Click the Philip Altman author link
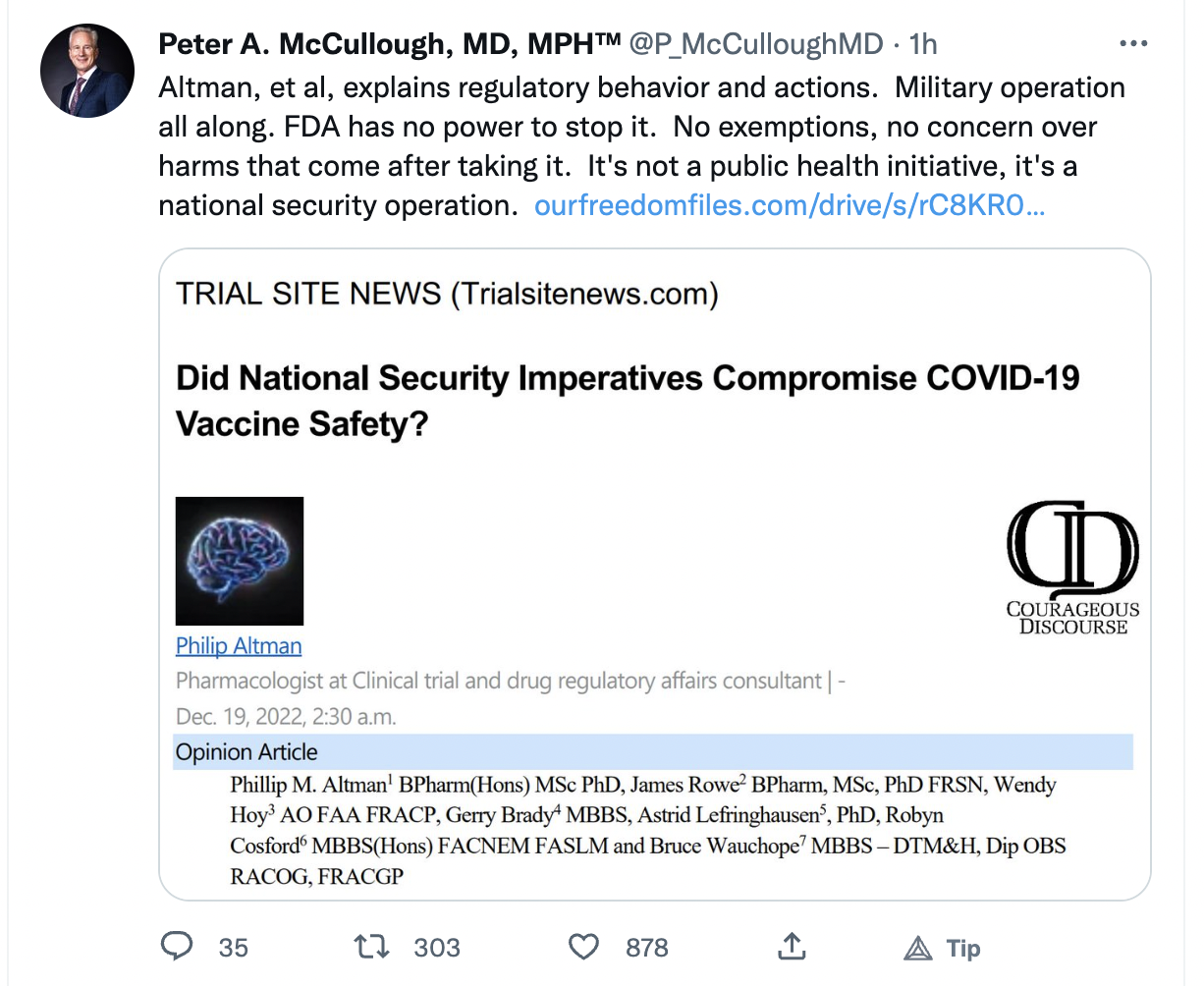1204x986 pixels. [x=239, y=645]
